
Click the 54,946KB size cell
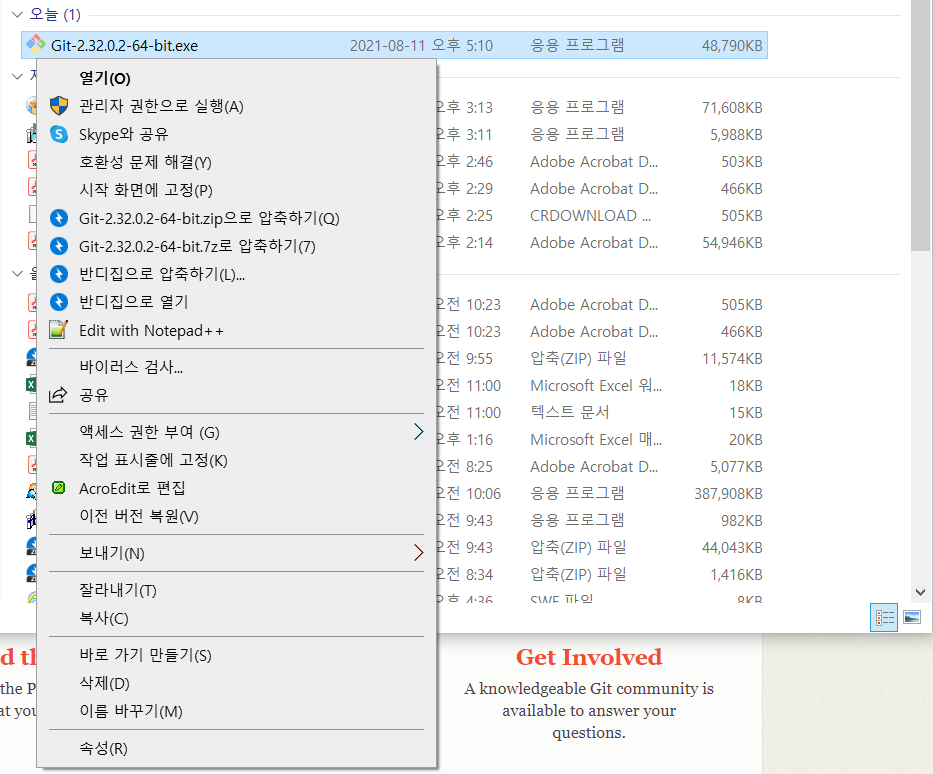click(732, 243)
